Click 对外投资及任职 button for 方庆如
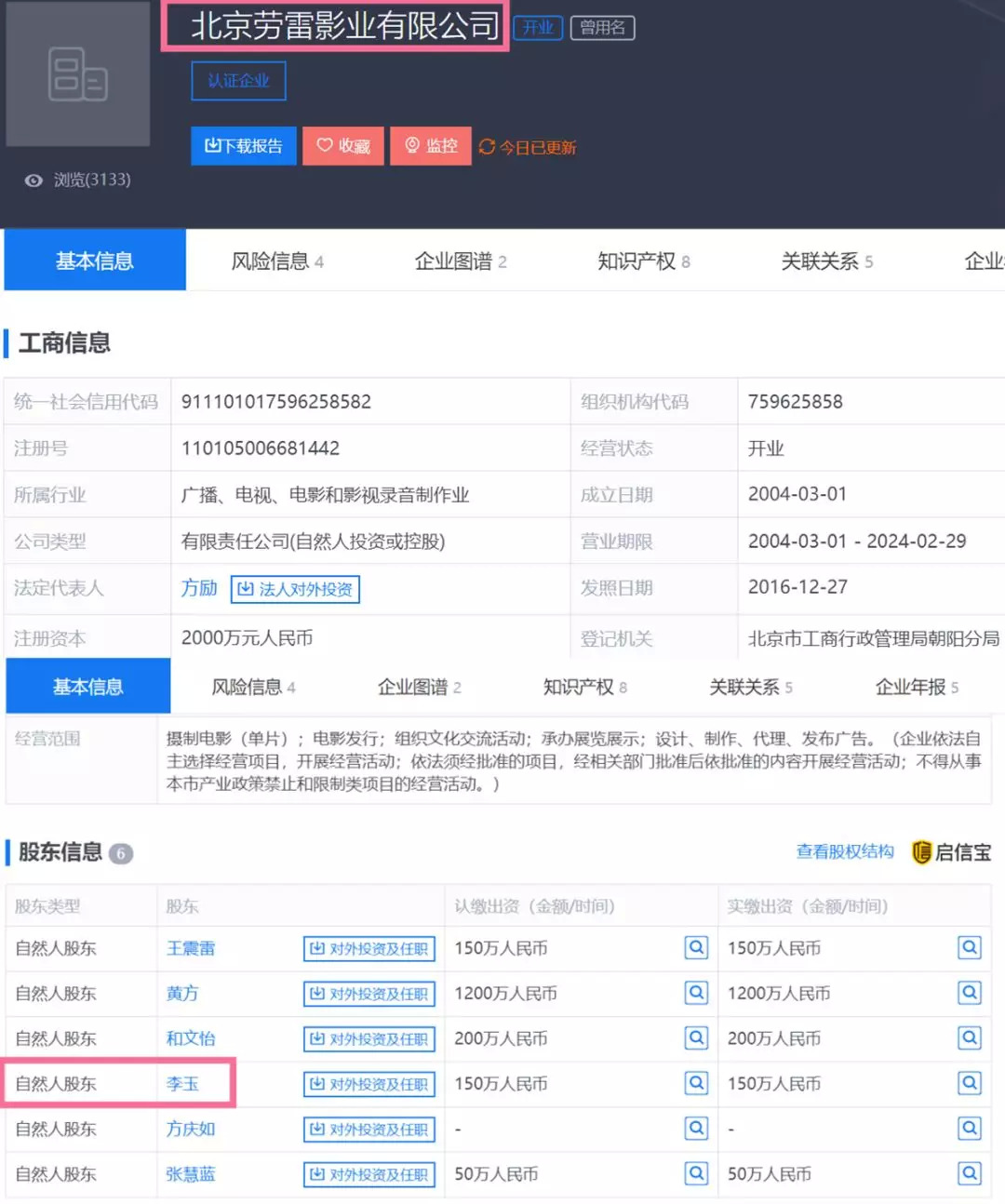Screen dimensions: 1005x1204 369,1129
